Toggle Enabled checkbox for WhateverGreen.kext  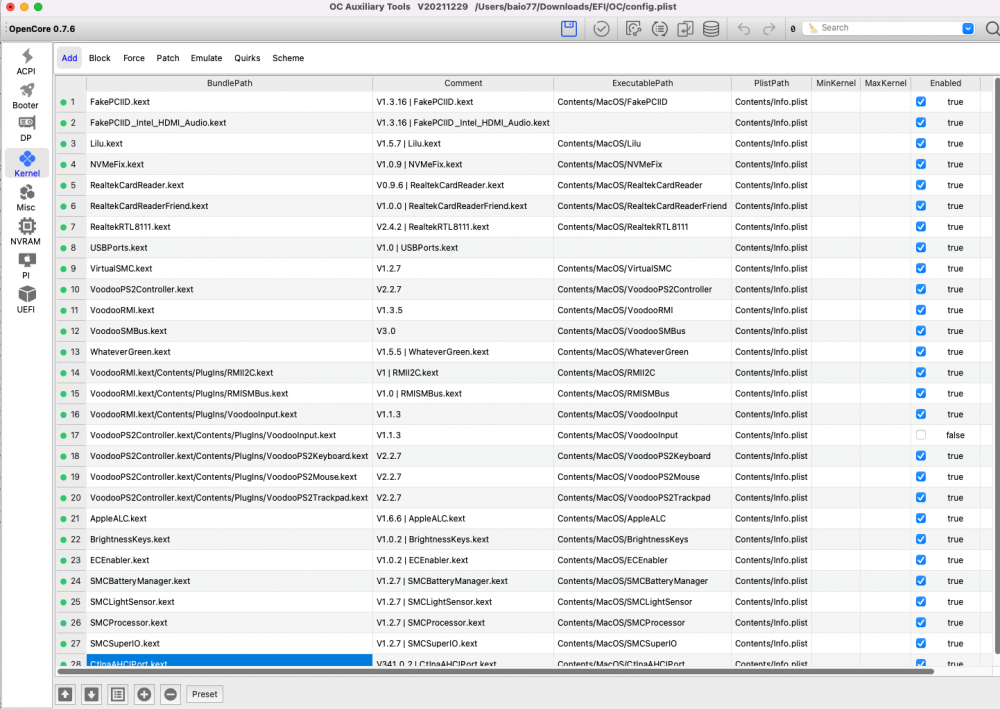(x=921, y=351)
